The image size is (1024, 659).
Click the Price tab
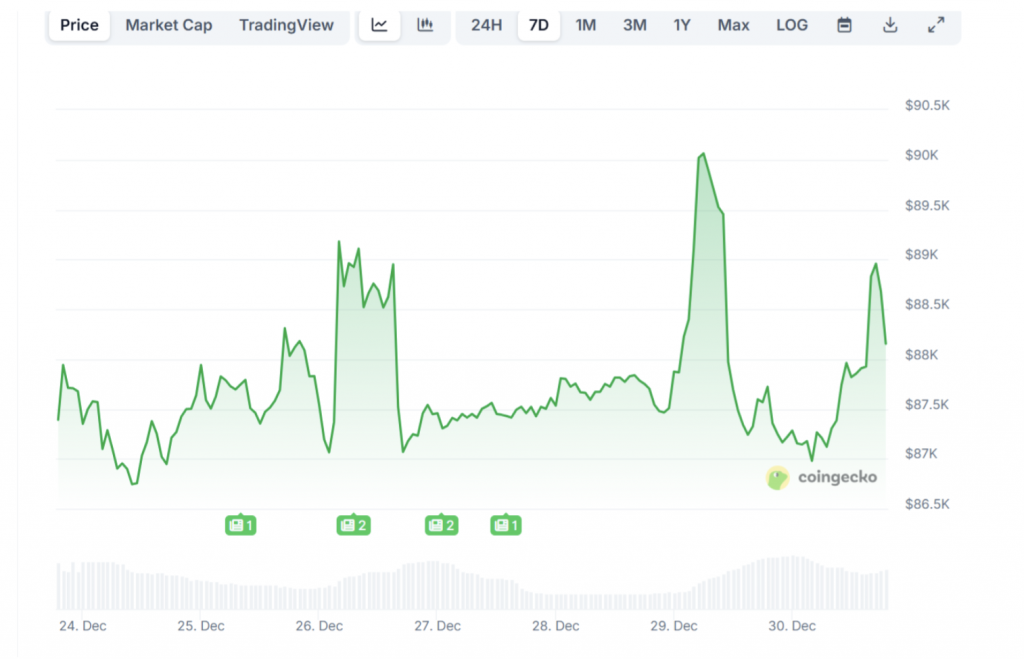tap(78, 25)
